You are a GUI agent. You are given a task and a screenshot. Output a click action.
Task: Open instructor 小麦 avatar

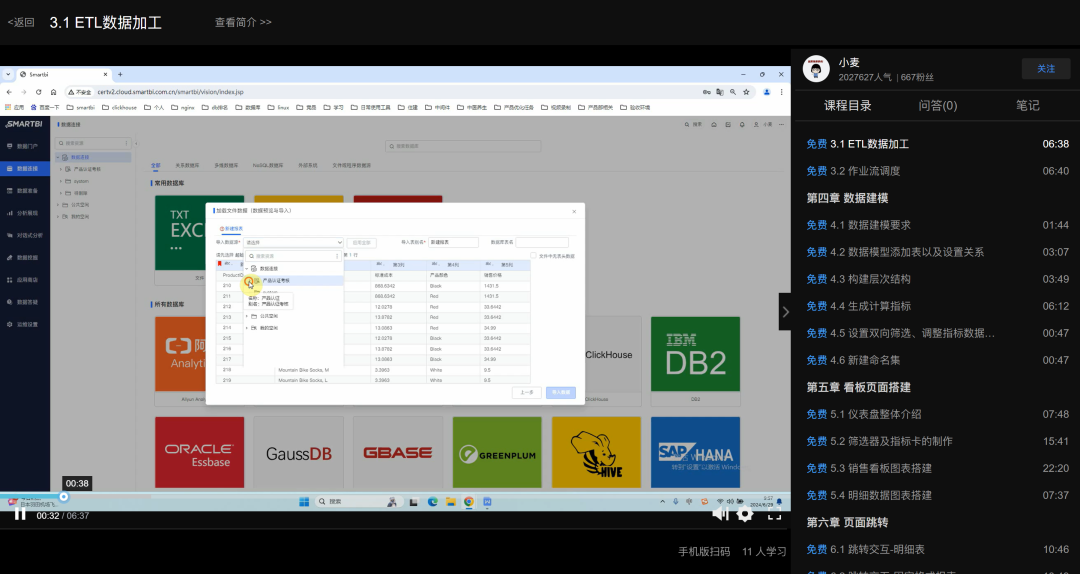point(816,69)
